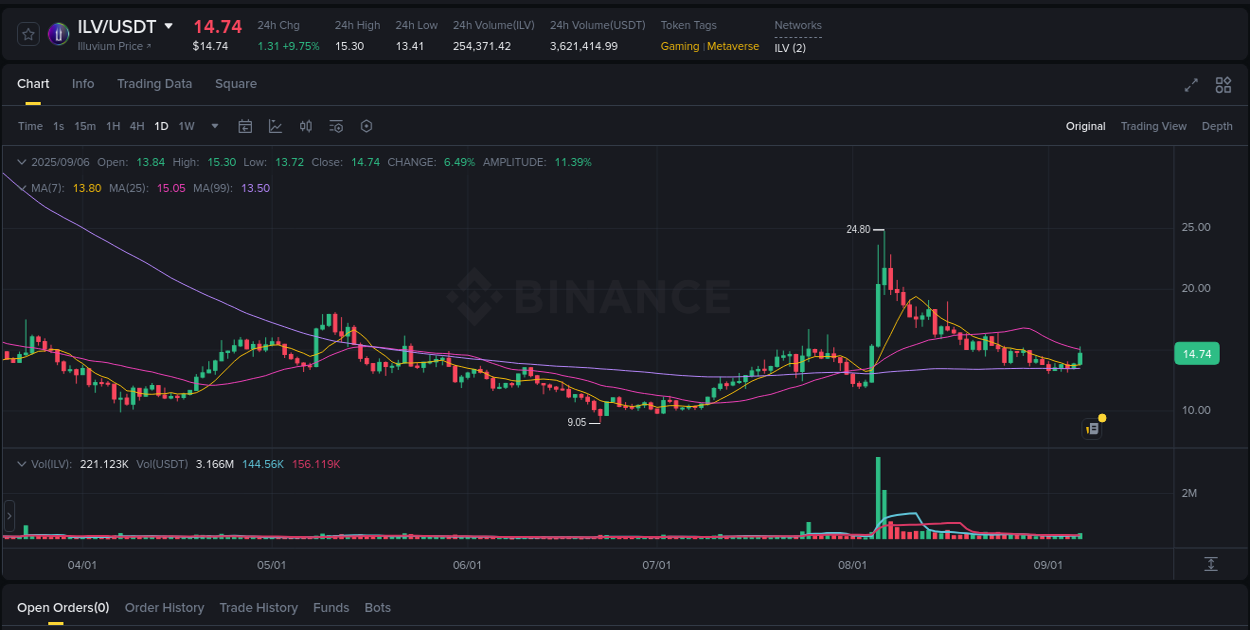
Task: Expand chart to fullscreen with diagonal arrows icon
Action: pos(1190,86)
